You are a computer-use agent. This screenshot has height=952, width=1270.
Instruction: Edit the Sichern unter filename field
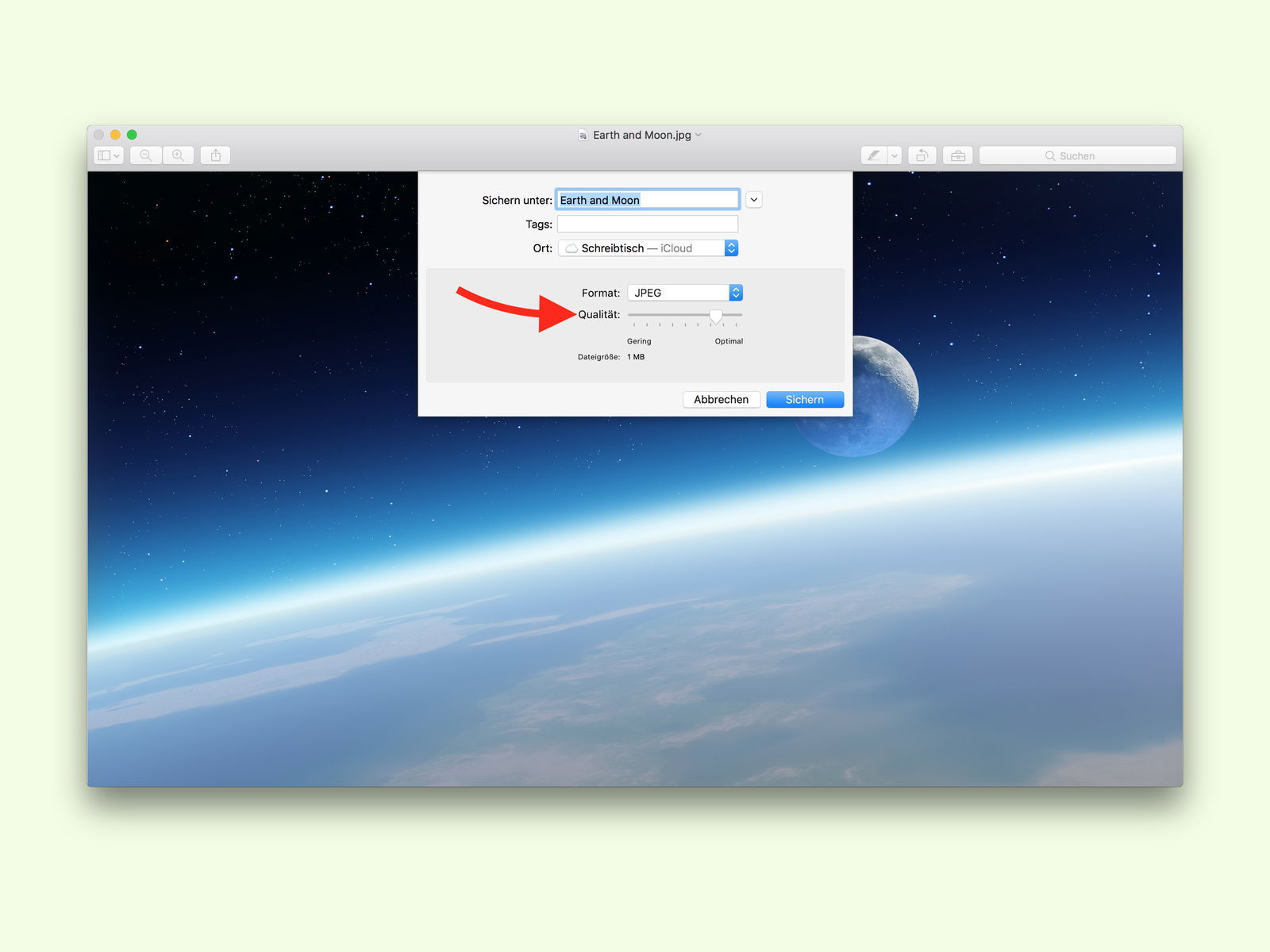tap(648, 200)
